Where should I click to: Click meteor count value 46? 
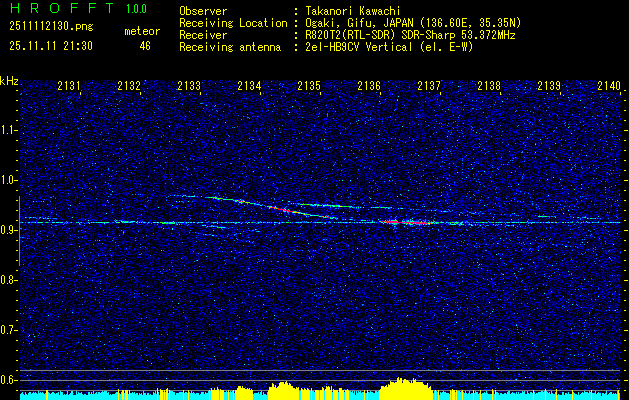145,46
